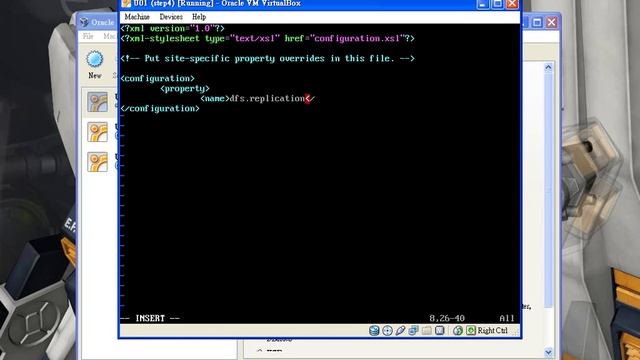Click the <property> tag line
Viewport: 640px width, 360px height.
[185, 89]
